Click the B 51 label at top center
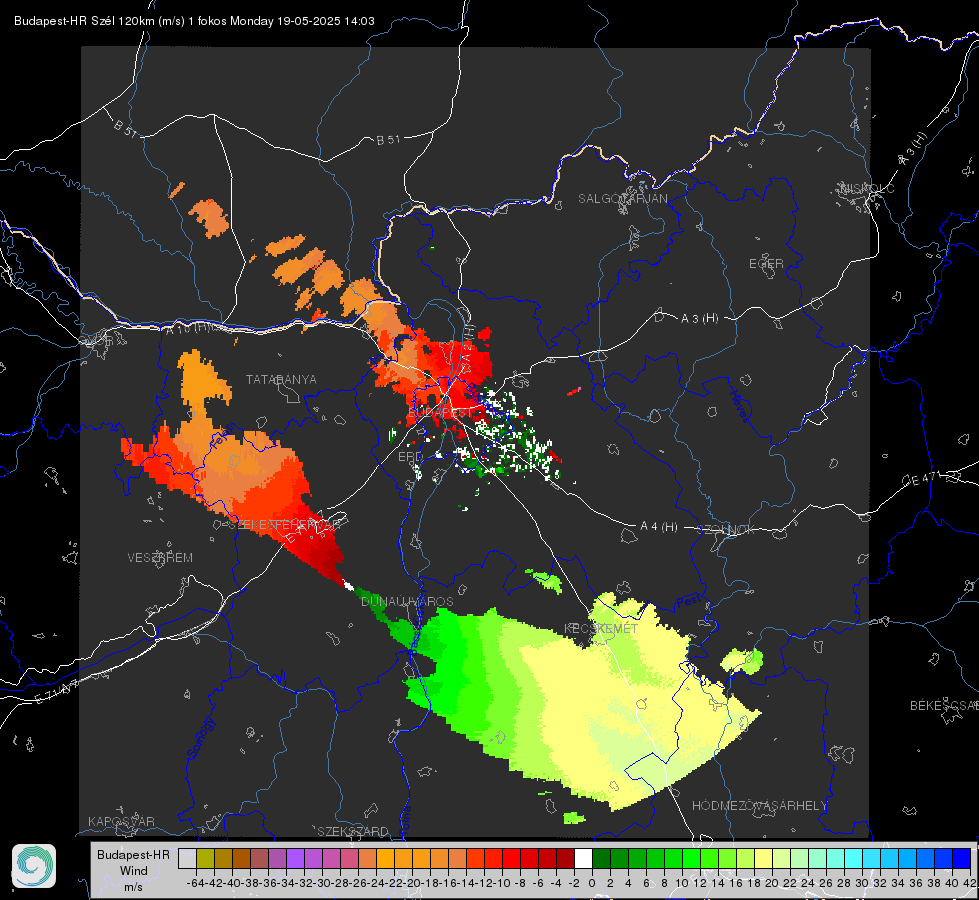This screenshot has height=900, width=979. (x=388, y=140)
